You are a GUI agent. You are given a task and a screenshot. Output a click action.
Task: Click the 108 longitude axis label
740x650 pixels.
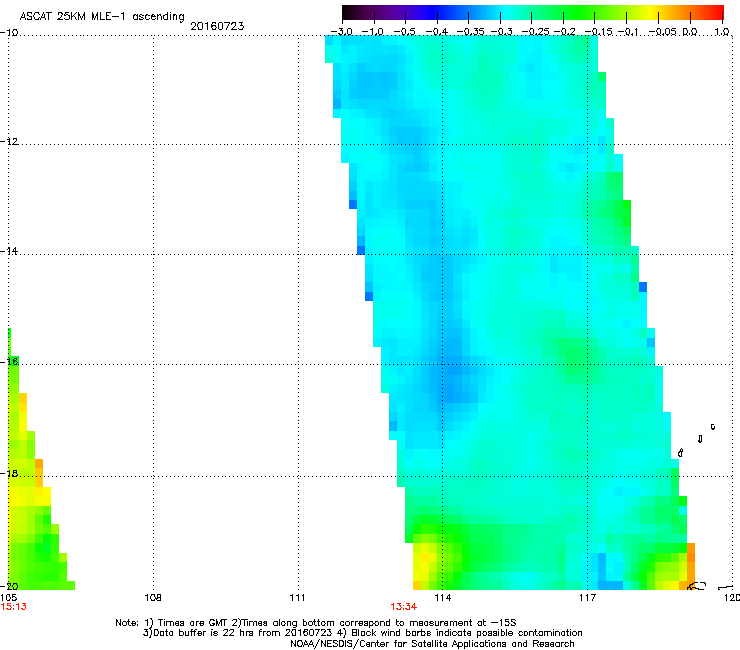[x=153, y=598]
